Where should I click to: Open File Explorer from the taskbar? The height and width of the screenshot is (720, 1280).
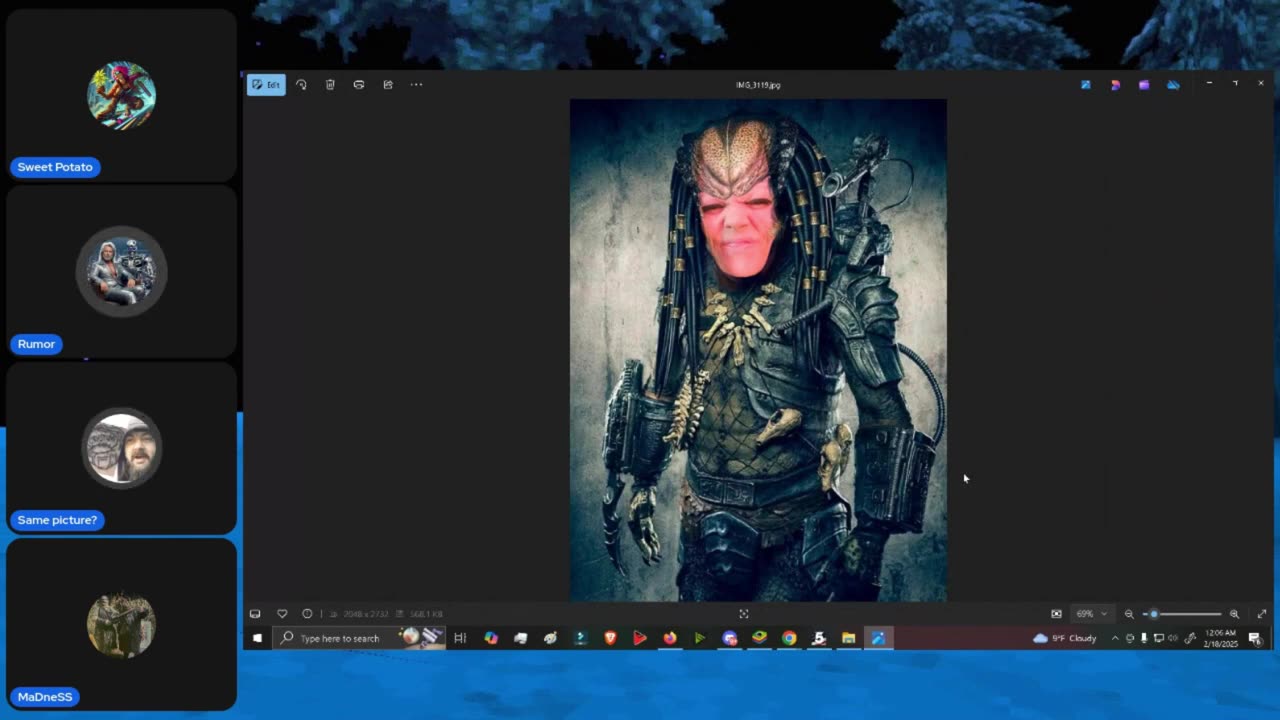849,638
